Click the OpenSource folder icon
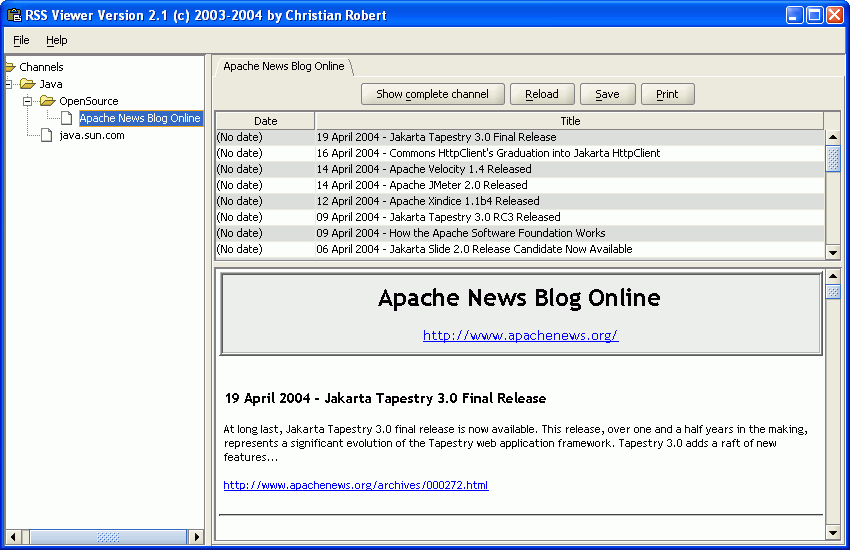The height and width of the screenshot is (550, 850). click(48, 101)
